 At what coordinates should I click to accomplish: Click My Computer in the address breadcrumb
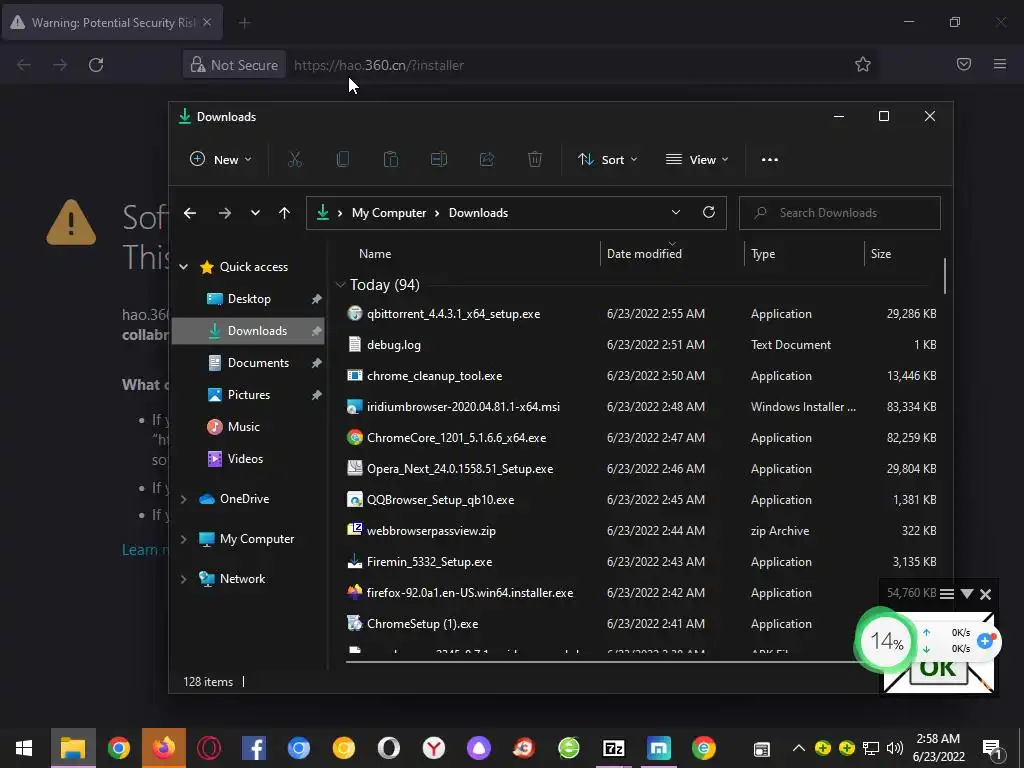(389, 213)
